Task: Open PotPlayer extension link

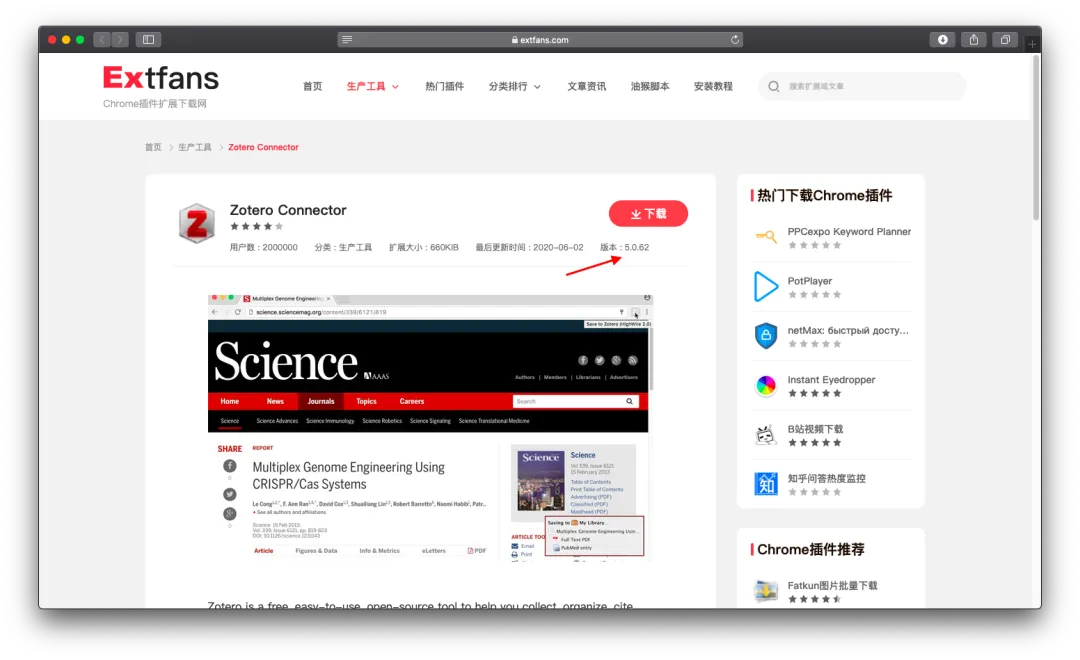Action: [x=809, y=281]
